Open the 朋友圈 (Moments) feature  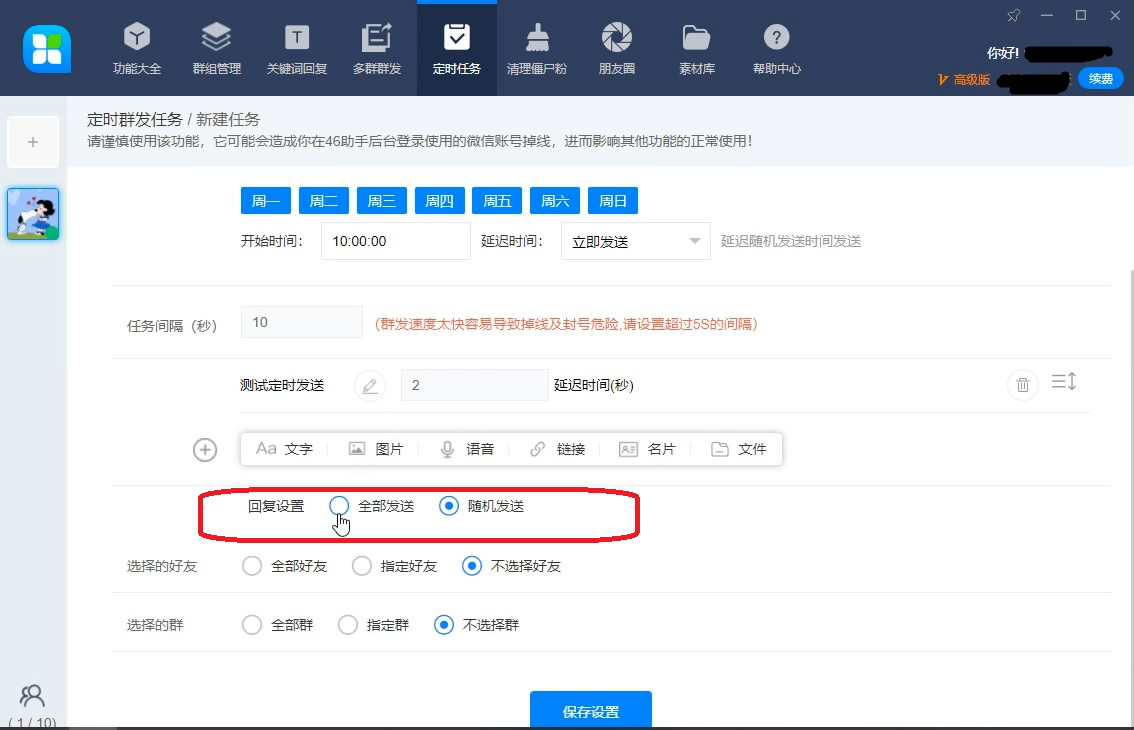click(x=616, y=47)
